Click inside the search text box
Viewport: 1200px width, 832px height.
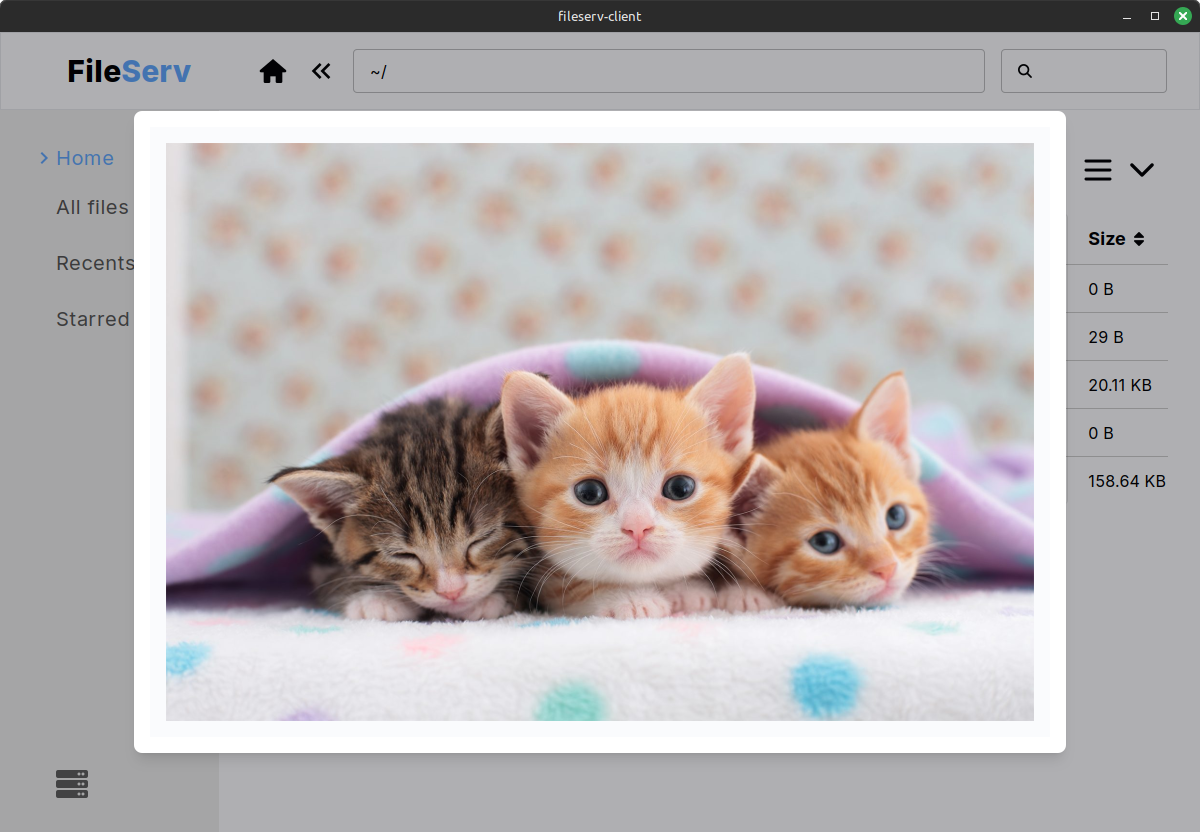point(1098,71)
